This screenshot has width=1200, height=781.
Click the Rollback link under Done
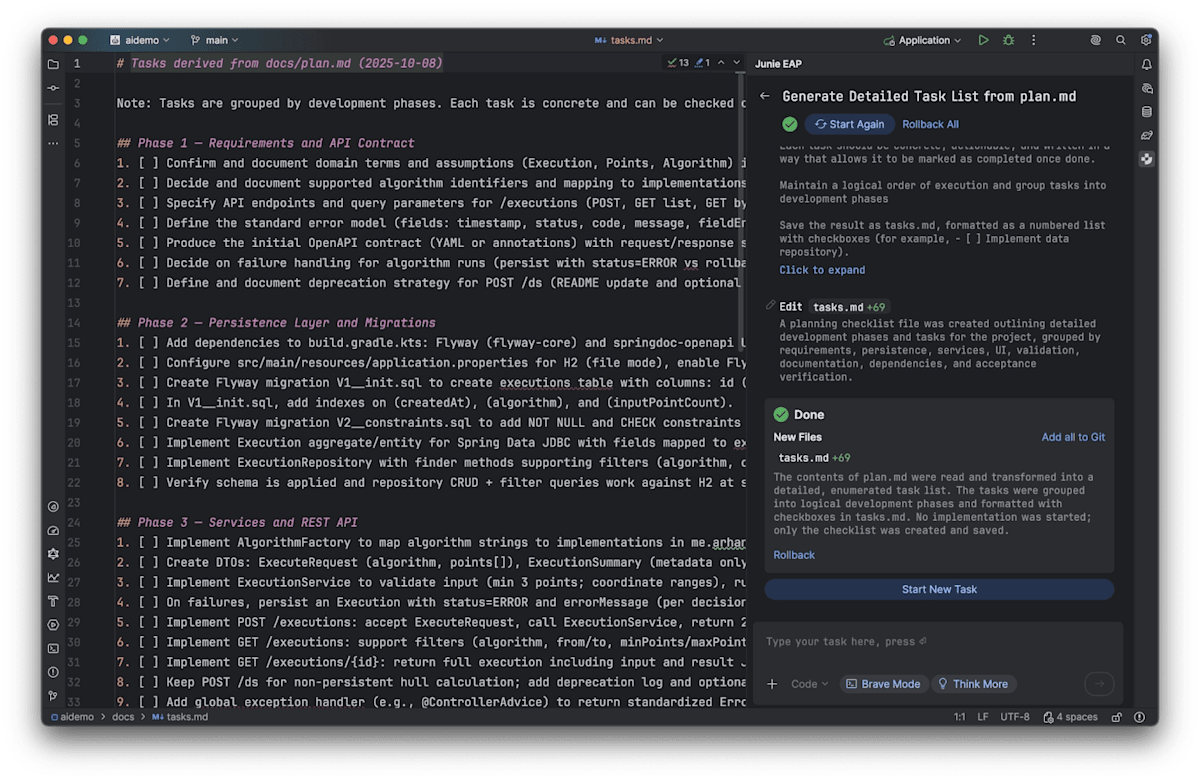(x=794, y=555)
